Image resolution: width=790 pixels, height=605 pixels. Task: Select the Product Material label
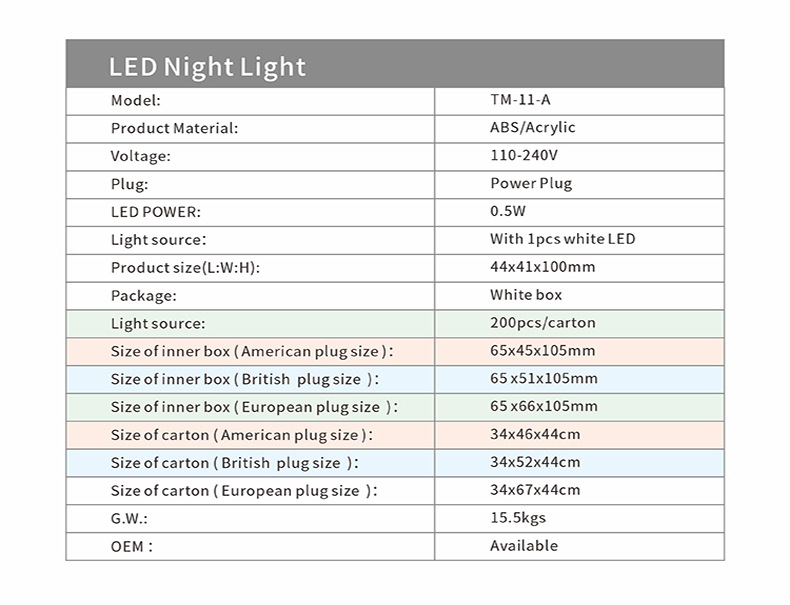tap(174, 128)
